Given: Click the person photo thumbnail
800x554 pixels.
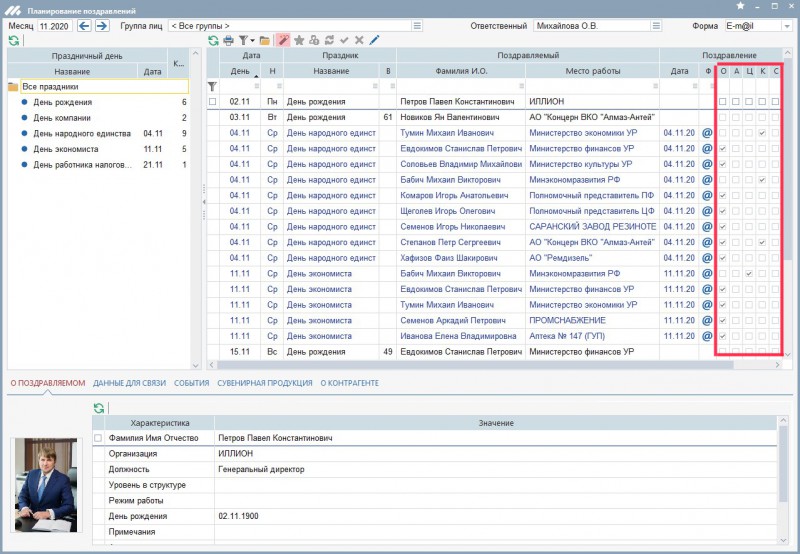Looking at the screenshot, I should coord(46,485).
